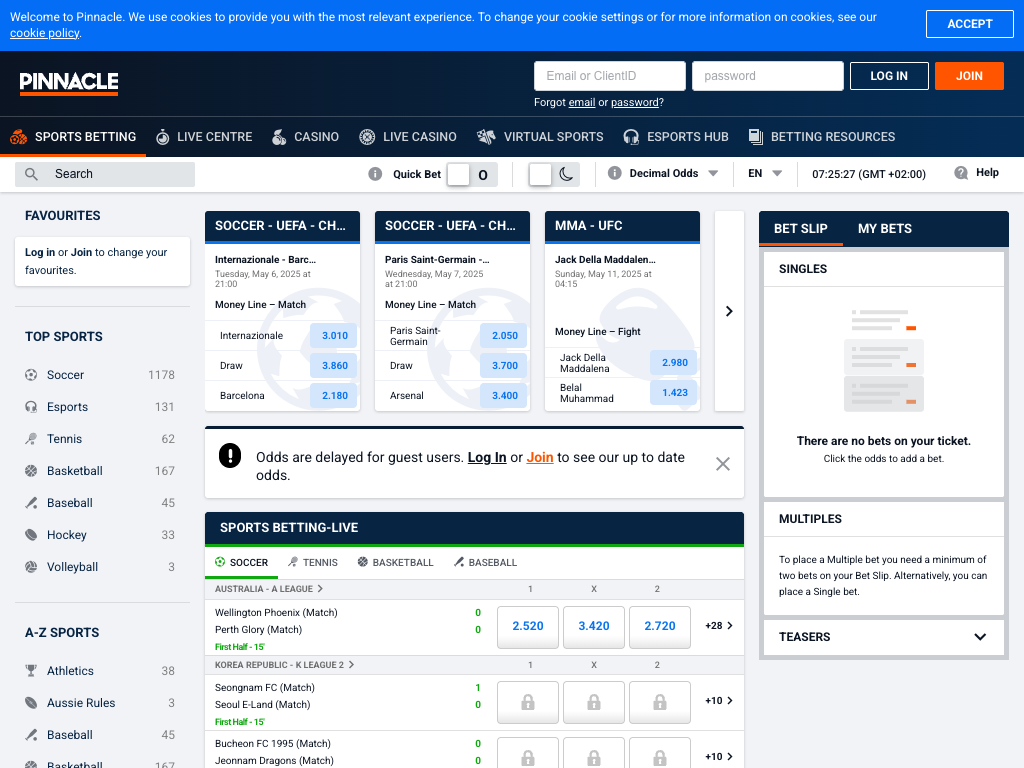1024x768 pixels.
Task: Select the Tennis live betting tab
Action: pos(312,563)
